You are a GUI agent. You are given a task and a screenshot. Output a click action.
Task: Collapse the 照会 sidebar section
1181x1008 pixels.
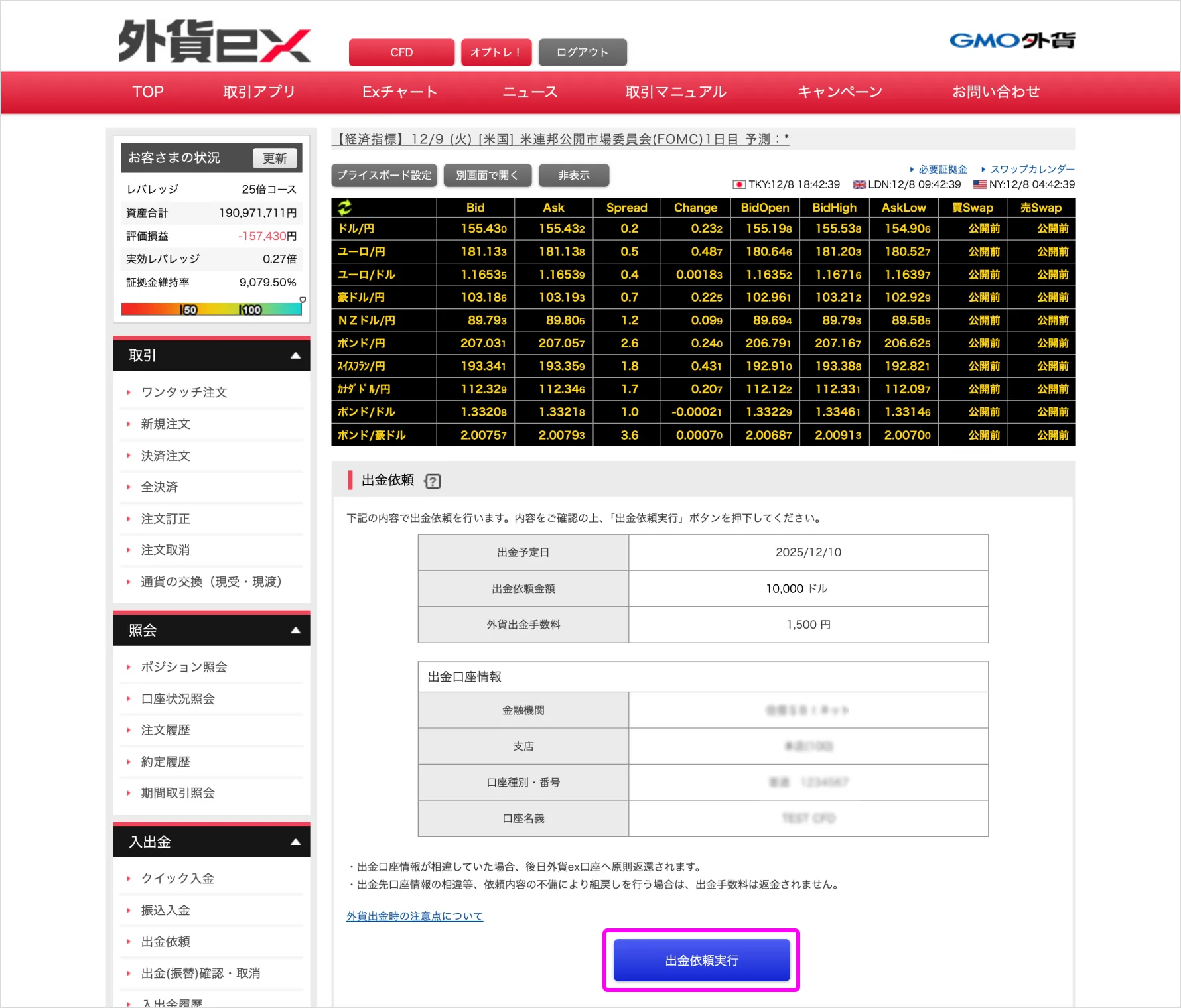coord(295,631)
